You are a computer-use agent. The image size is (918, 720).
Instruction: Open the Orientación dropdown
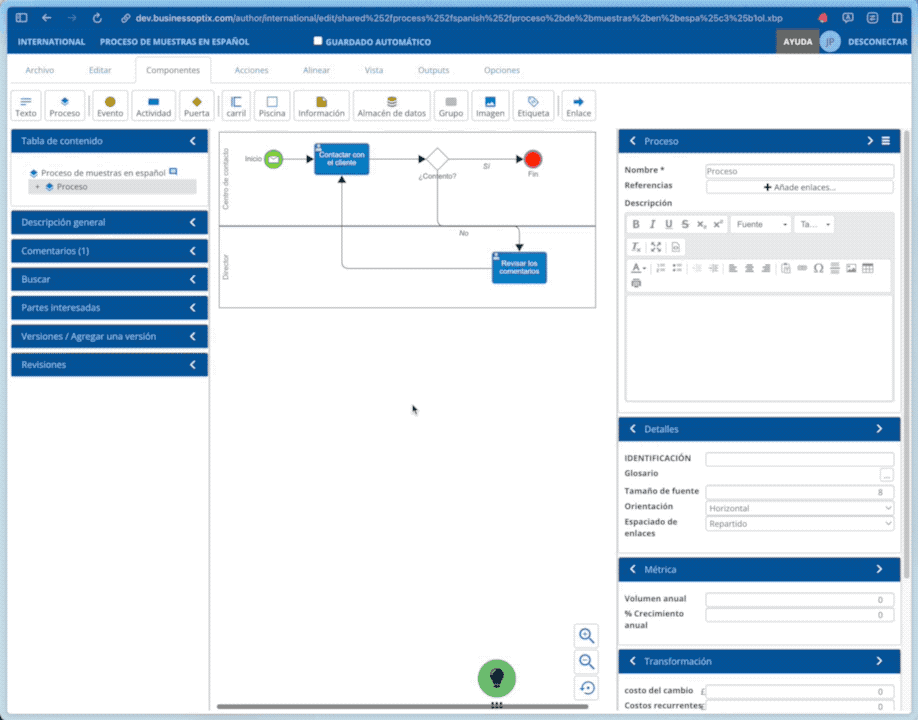[799, 508]
